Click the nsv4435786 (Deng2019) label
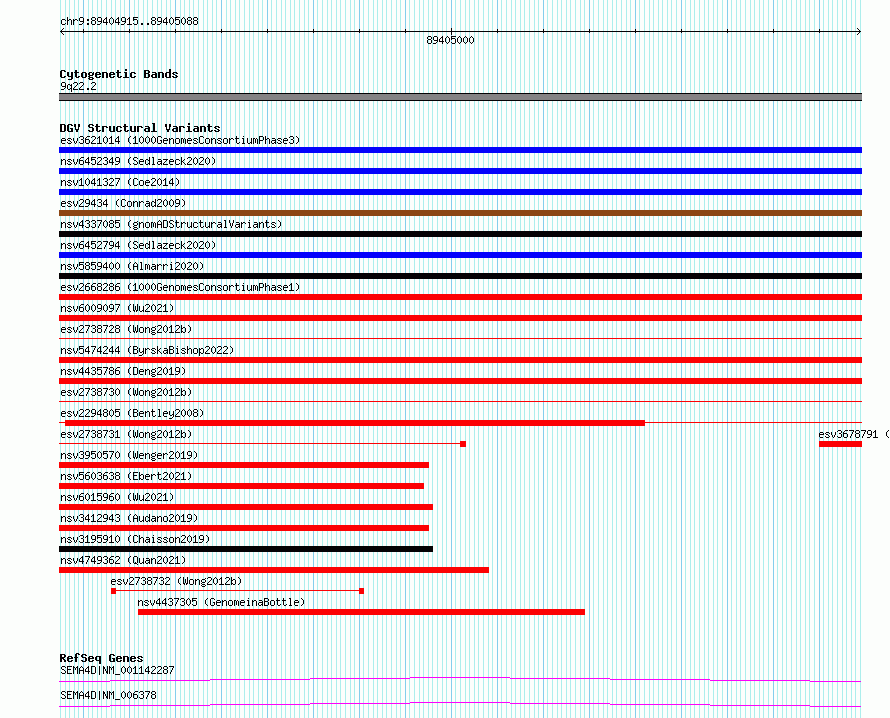 point(123,371)
